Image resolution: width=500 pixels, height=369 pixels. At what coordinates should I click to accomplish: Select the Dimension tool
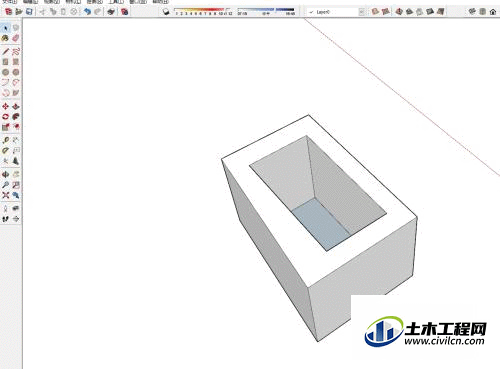[16, 140]
